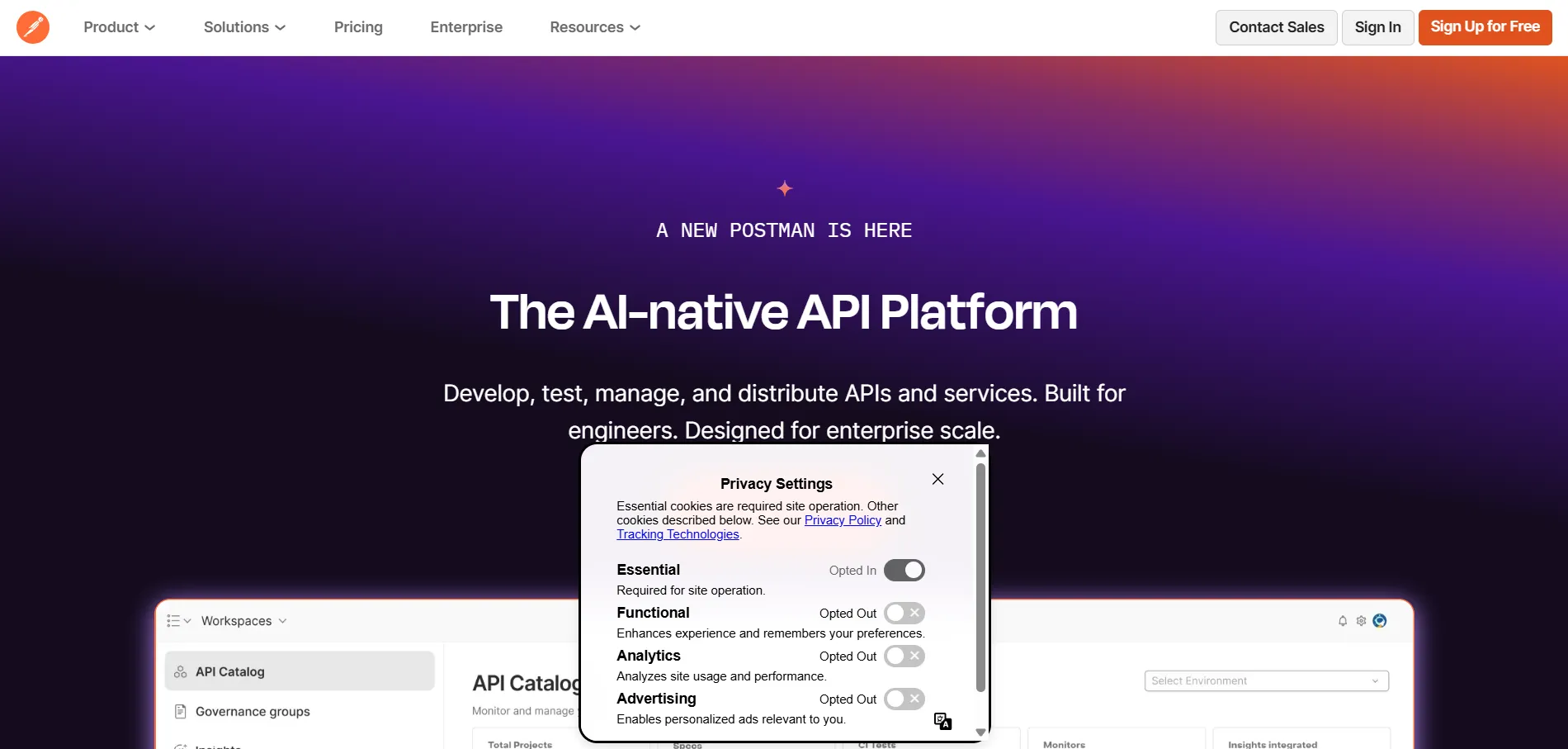Expand the Solutions menu
1568x749 pixels.
[x=245, y=27]
